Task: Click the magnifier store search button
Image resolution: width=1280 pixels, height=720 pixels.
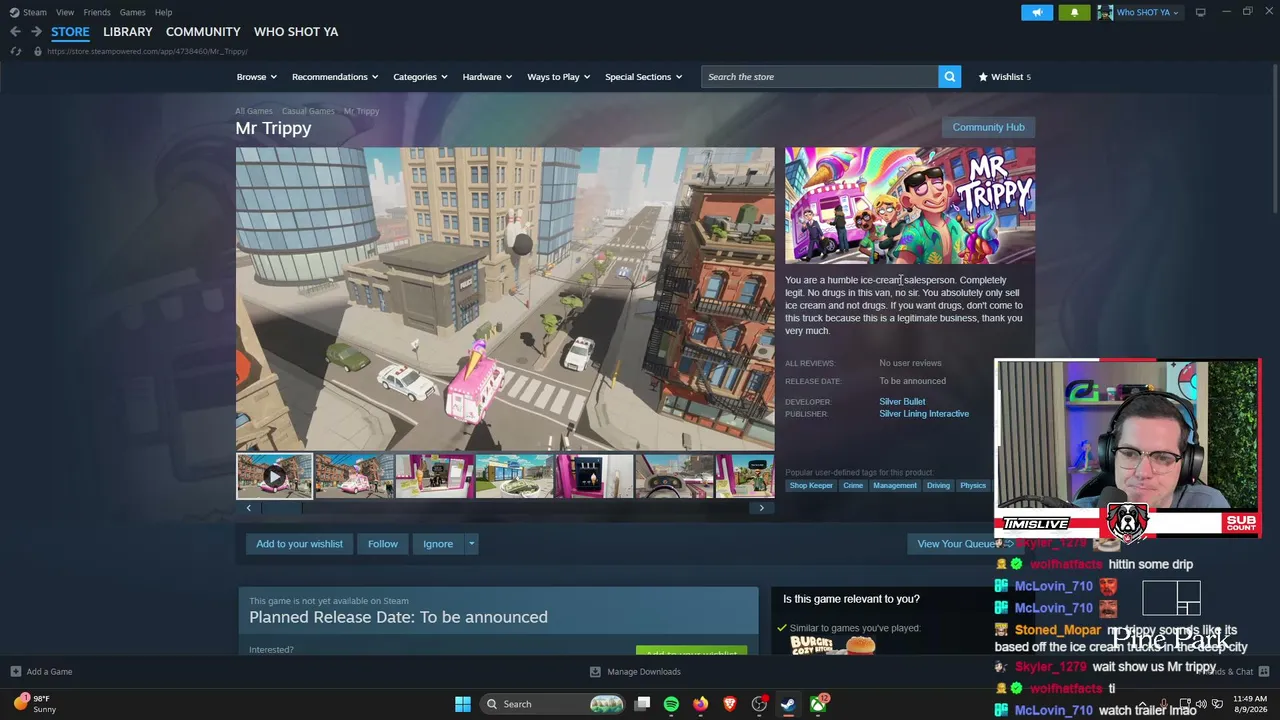Action: 949,76
